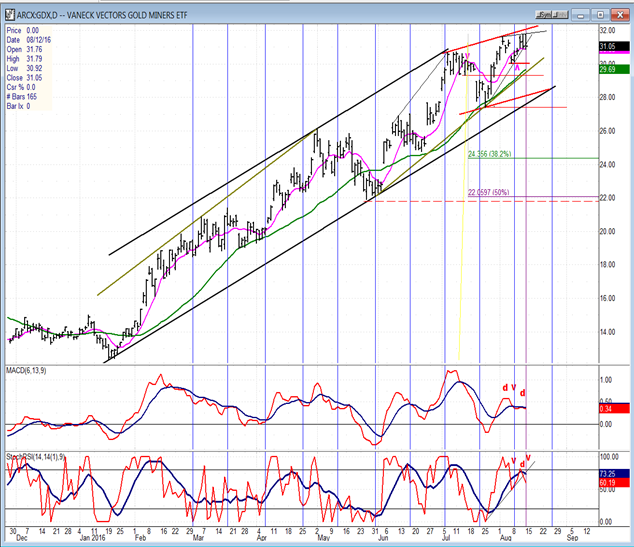This screenshot has height=547, width=634.
Task: Click the 32.00 label on price axis
Action: coord(608,30)
